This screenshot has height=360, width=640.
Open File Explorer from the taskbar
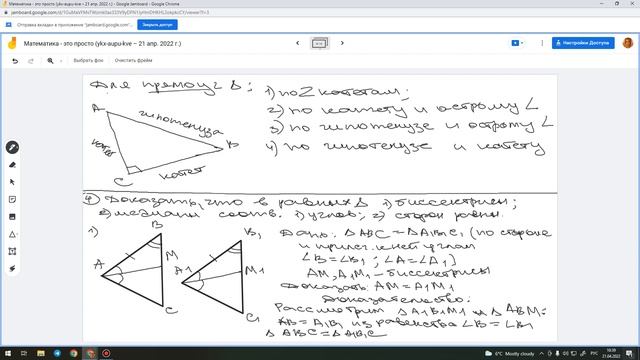coord(41,353)
